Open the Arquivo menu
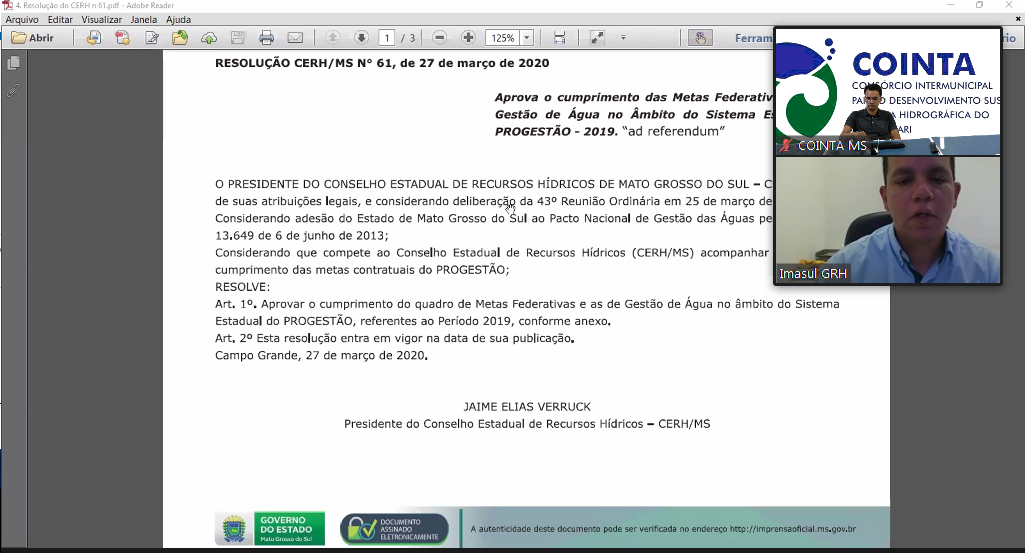 click(x=22, y=19)
